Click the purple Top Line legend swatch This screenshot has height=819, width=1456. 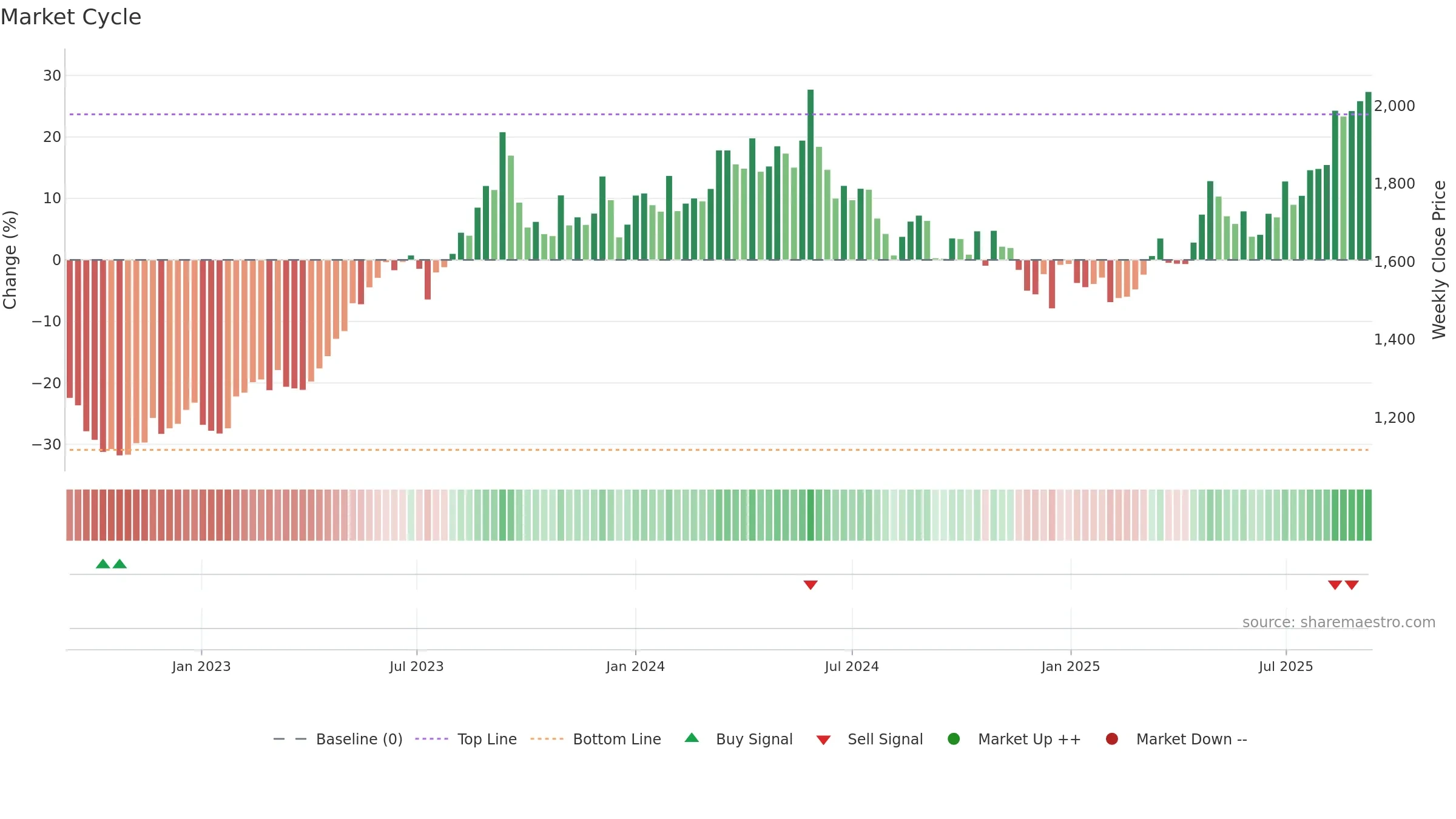431,739
